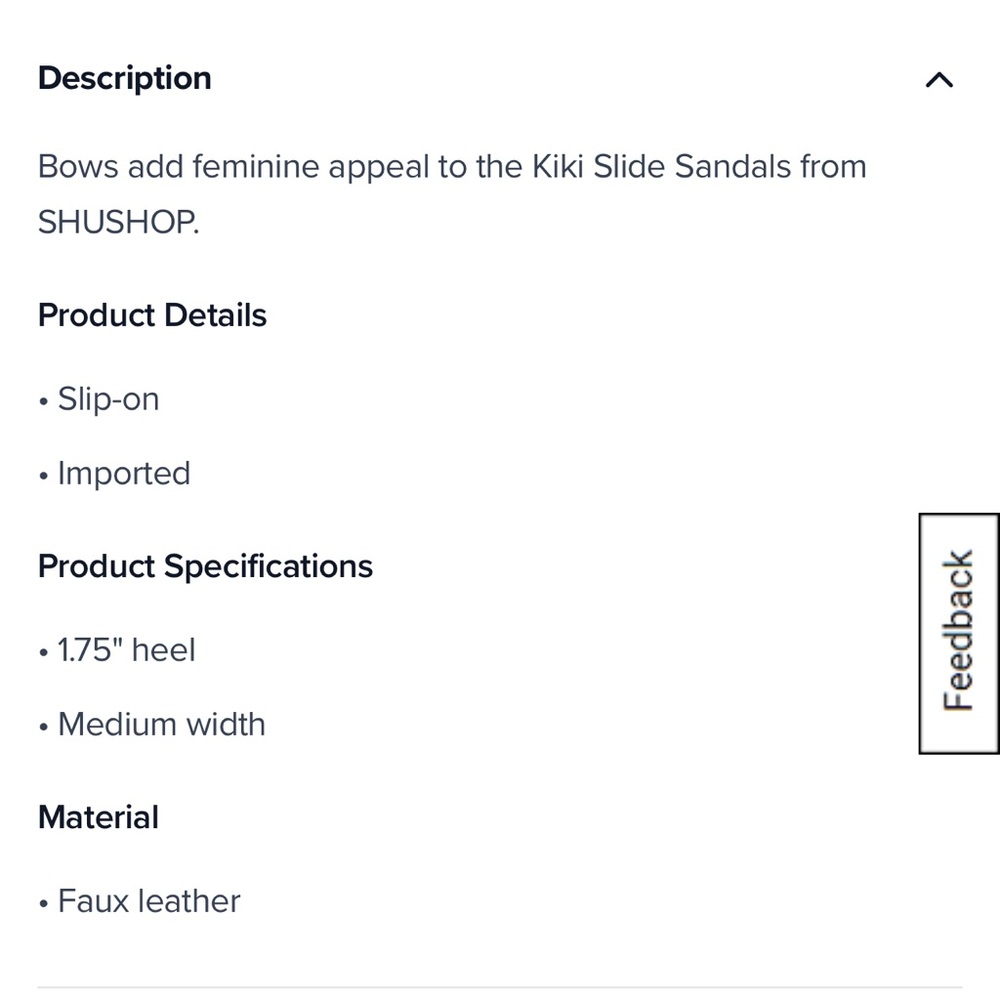
Task: Click the Description heading
Action: pyautogui.click(x=124, y=78)
